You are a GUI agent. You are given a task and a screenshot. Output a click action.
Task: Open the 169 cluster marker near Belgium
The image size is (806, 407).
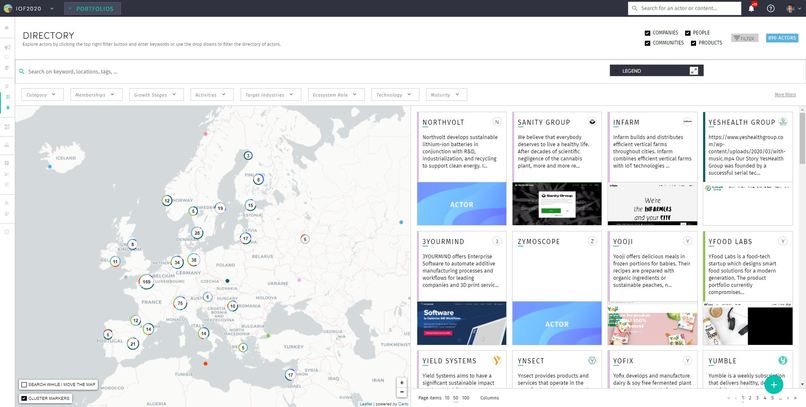coord(146,282)
